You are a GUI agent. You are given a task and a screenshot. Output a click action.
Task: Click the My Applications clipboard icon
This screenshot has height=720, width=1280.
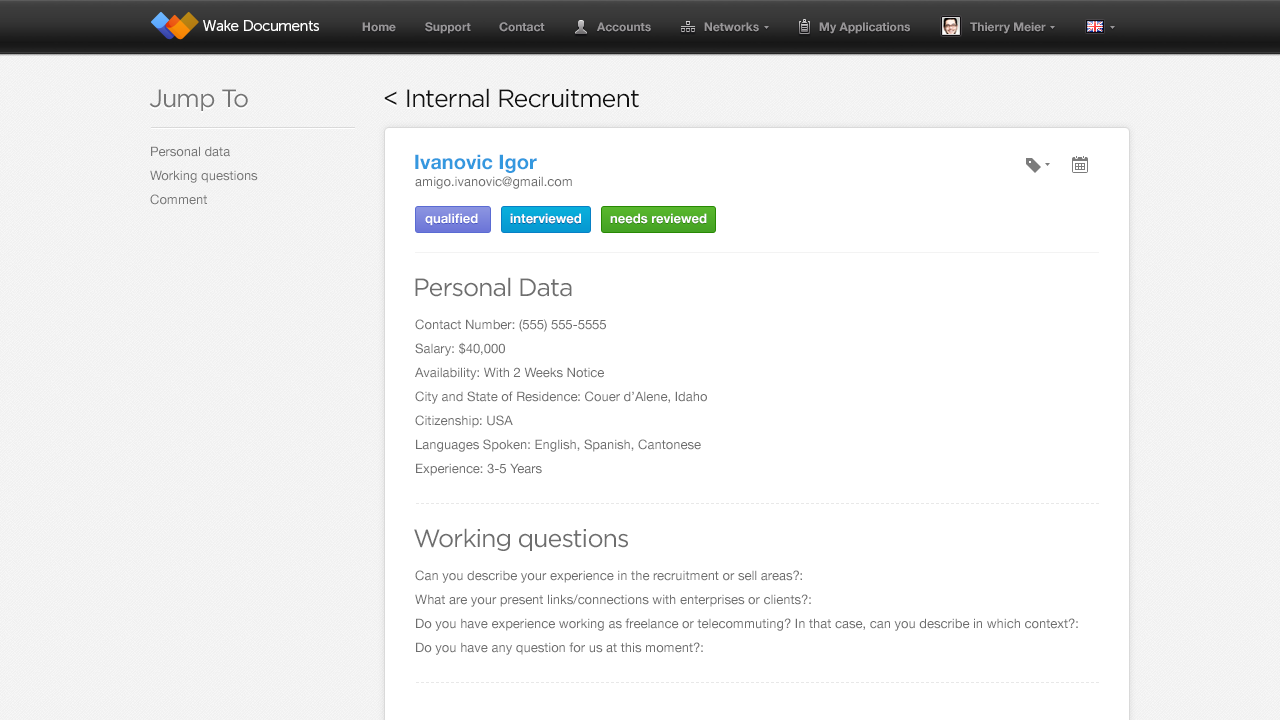(x=804, y=27)
